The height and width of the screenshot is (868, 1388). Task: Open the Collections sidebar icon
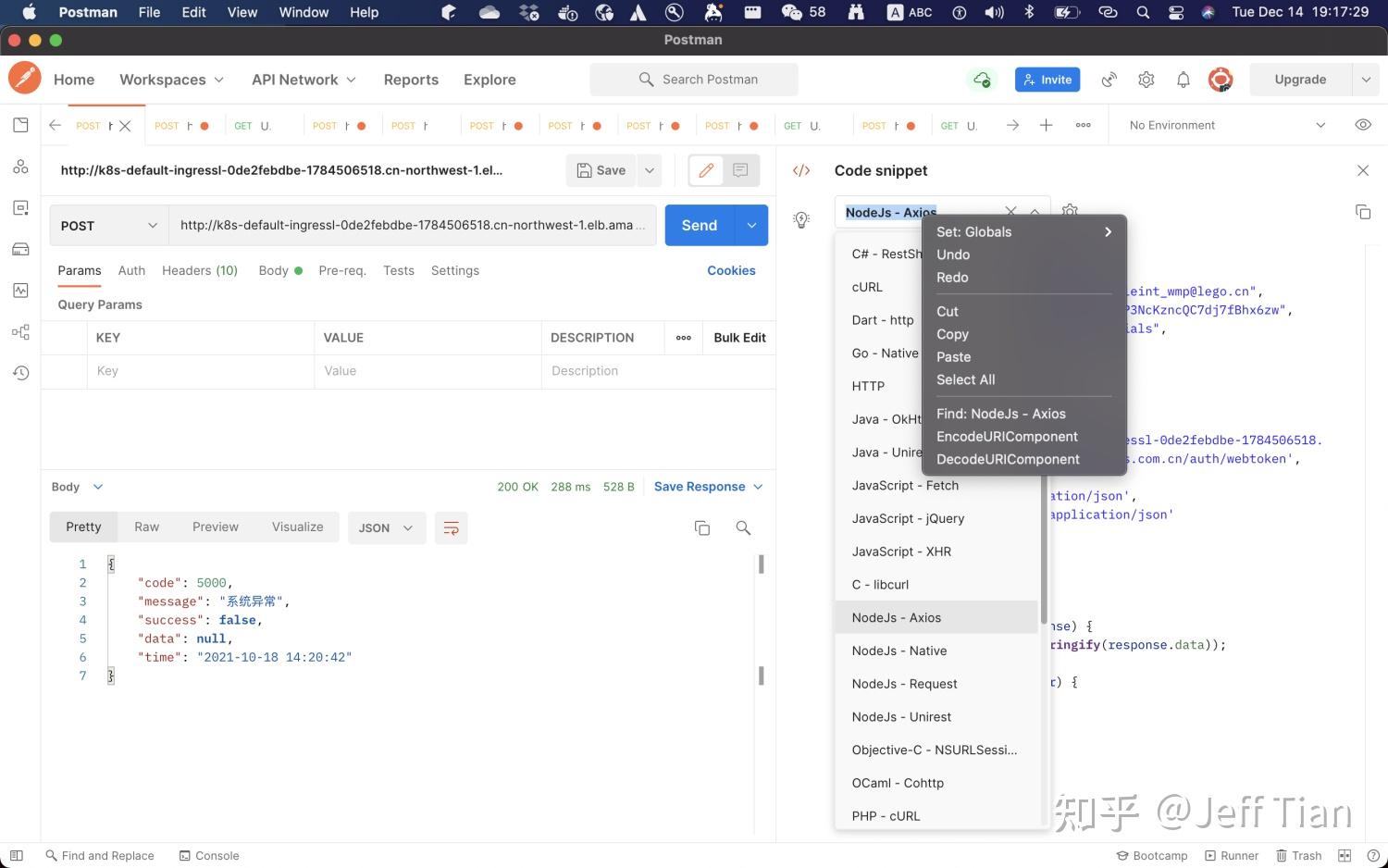20,126
